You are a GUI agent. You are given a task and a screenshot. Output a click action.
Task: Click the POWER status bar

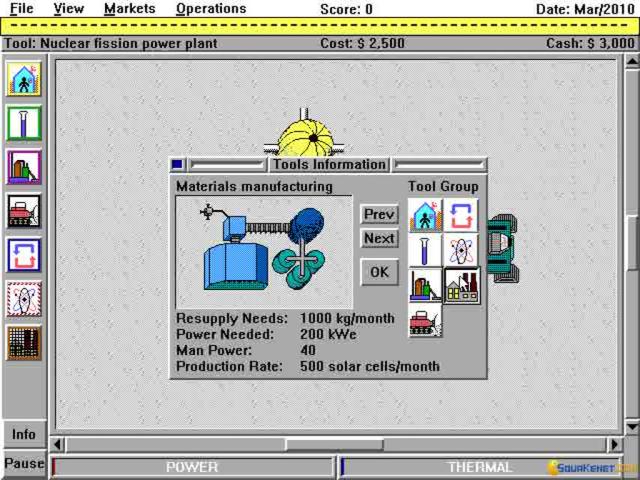(193, 467)
